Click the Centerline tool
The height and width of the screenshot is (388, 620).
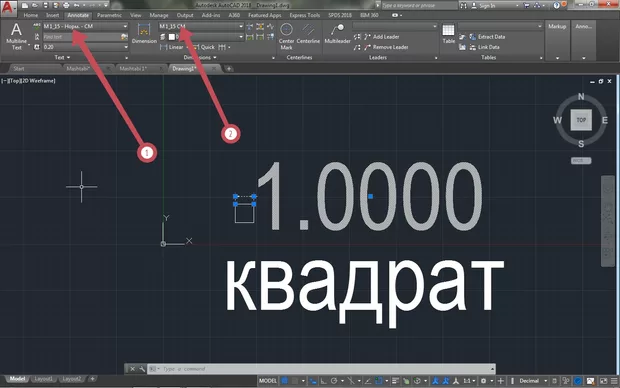pyautogui.click(x=308, y=33)
